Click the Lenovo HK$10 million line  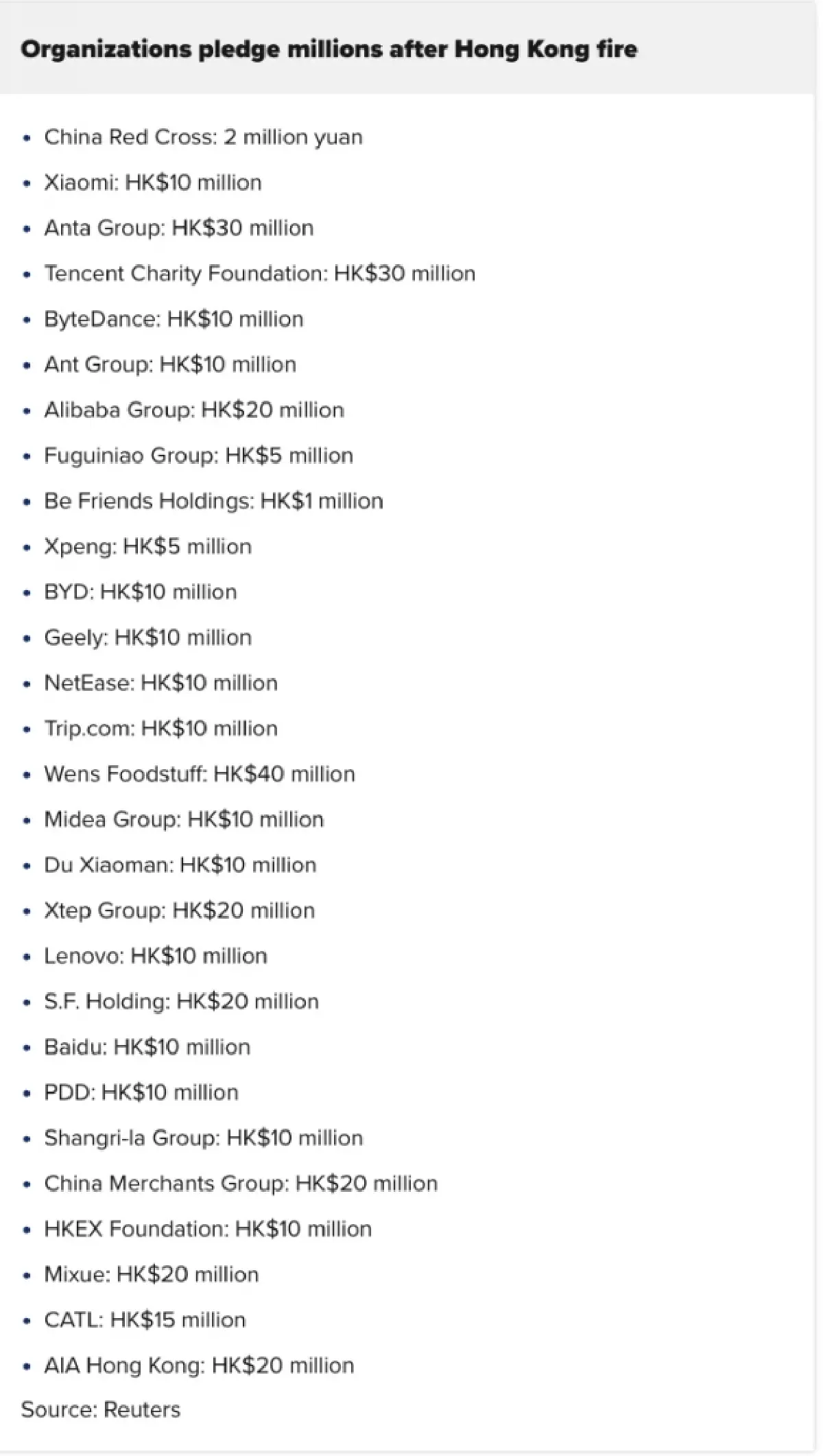coord(155,956)
